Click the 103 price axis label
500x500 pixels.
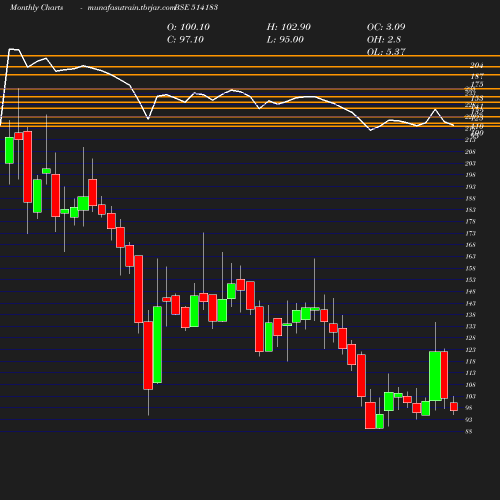[470, 396]
